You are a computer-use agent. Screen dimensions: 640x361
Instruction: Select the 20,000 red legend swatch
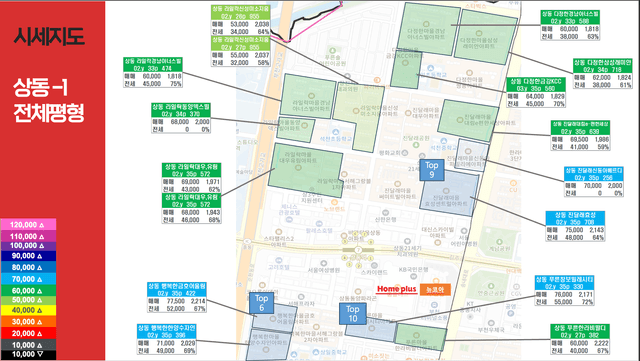pos(28,333)
